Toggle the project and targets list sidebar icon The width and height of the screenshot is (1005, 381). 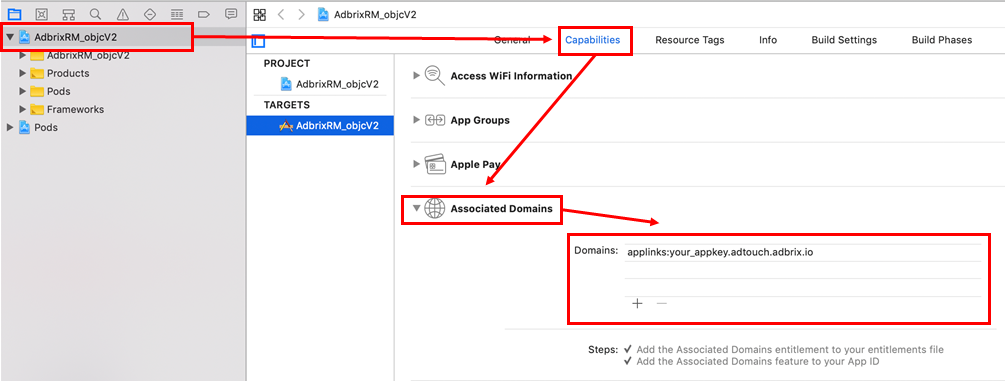click(258, 41)
